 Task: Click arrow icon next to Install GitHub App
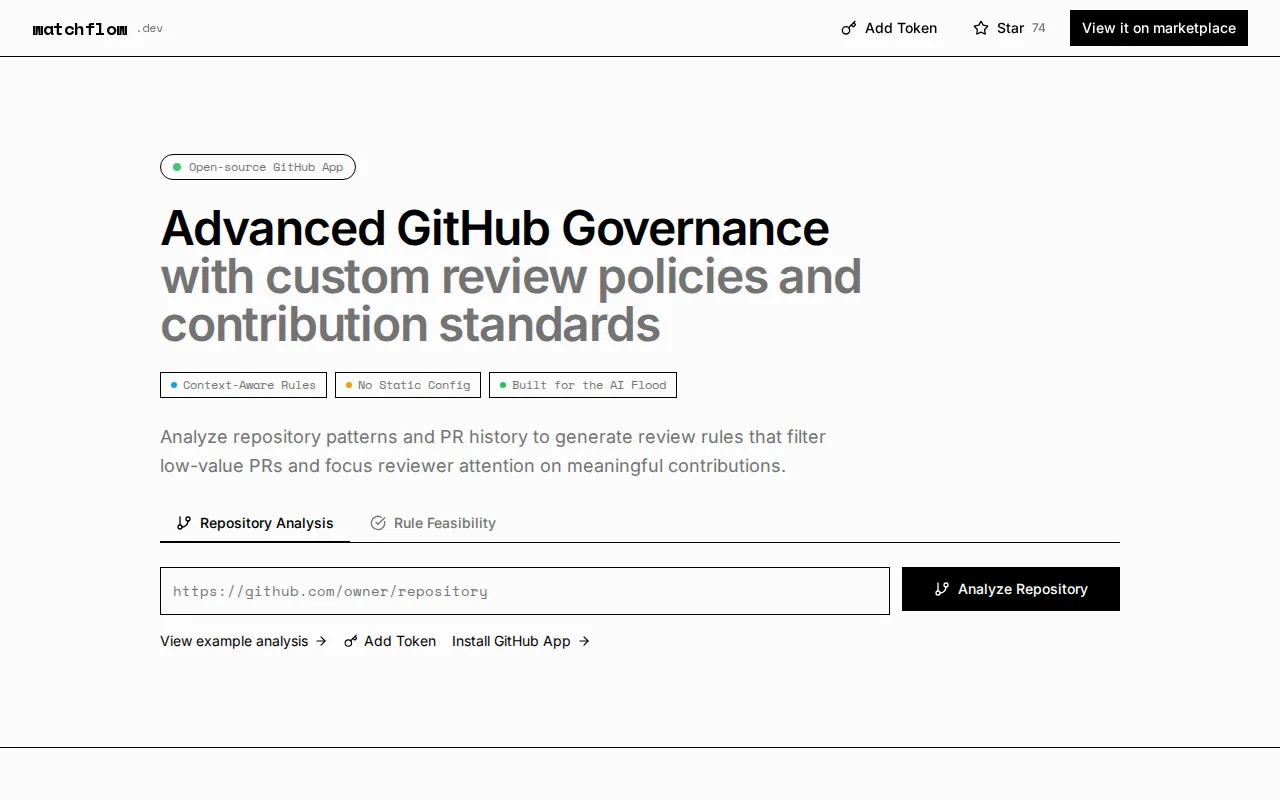(x=584, y=641)
